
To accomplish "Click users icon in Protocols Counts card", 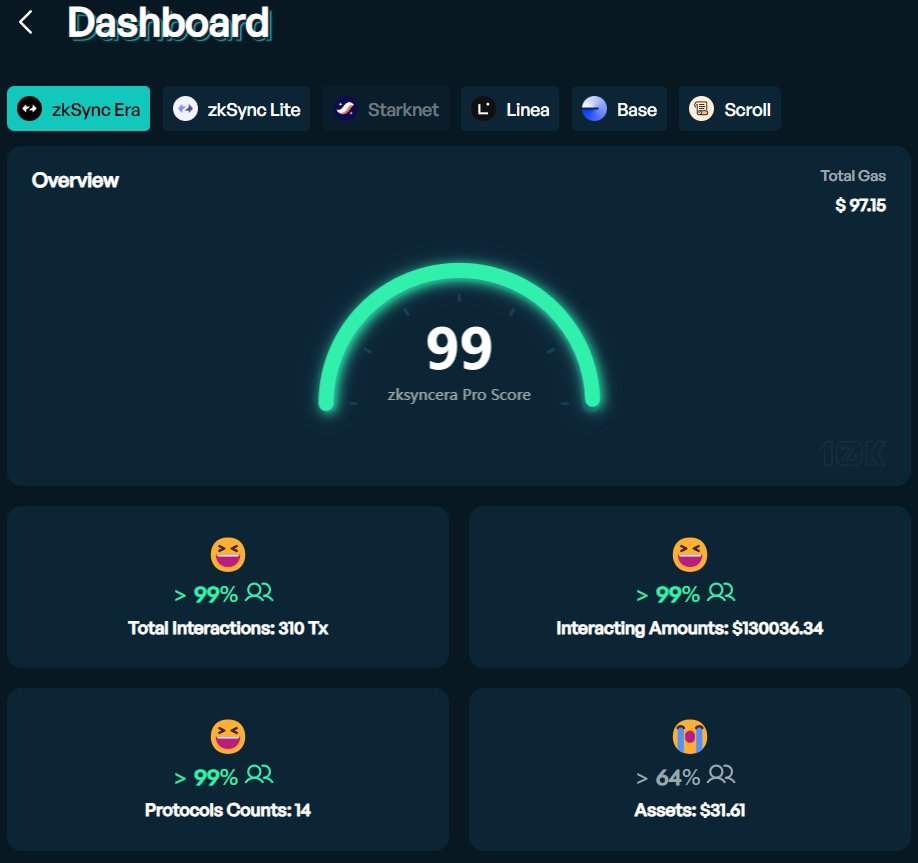I will click(259, 775).
